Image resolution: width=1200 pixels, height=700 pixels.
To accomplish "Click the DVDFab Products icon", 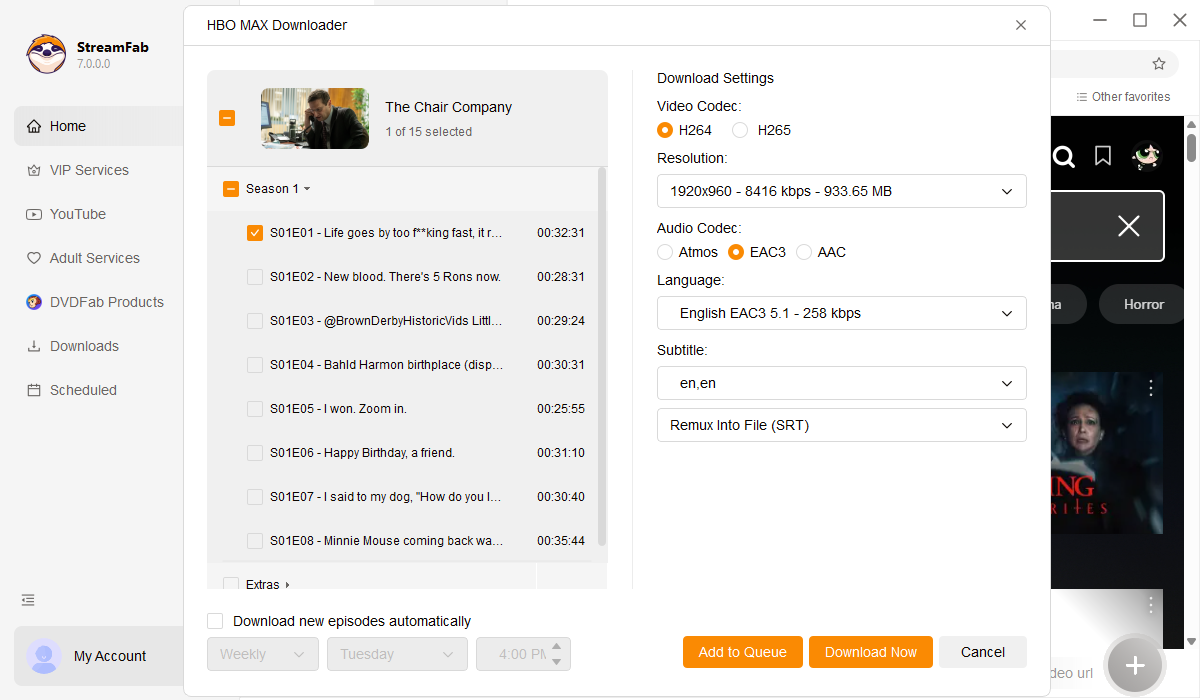I will click(34, 302).
